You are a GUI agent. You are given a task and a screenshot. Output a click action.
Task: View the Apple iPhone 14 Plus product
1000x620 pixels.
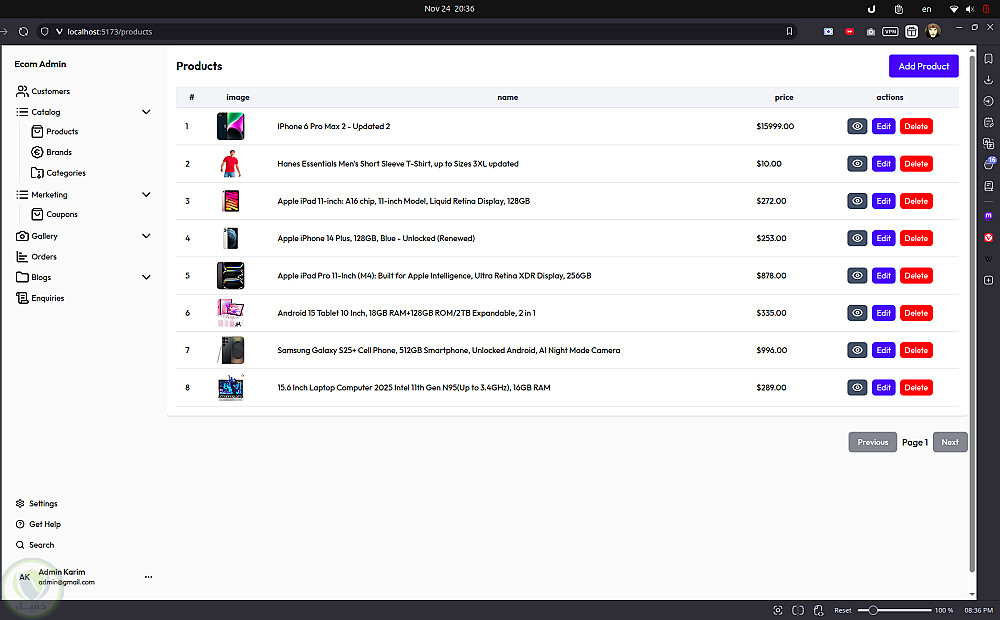pos(857,238)
